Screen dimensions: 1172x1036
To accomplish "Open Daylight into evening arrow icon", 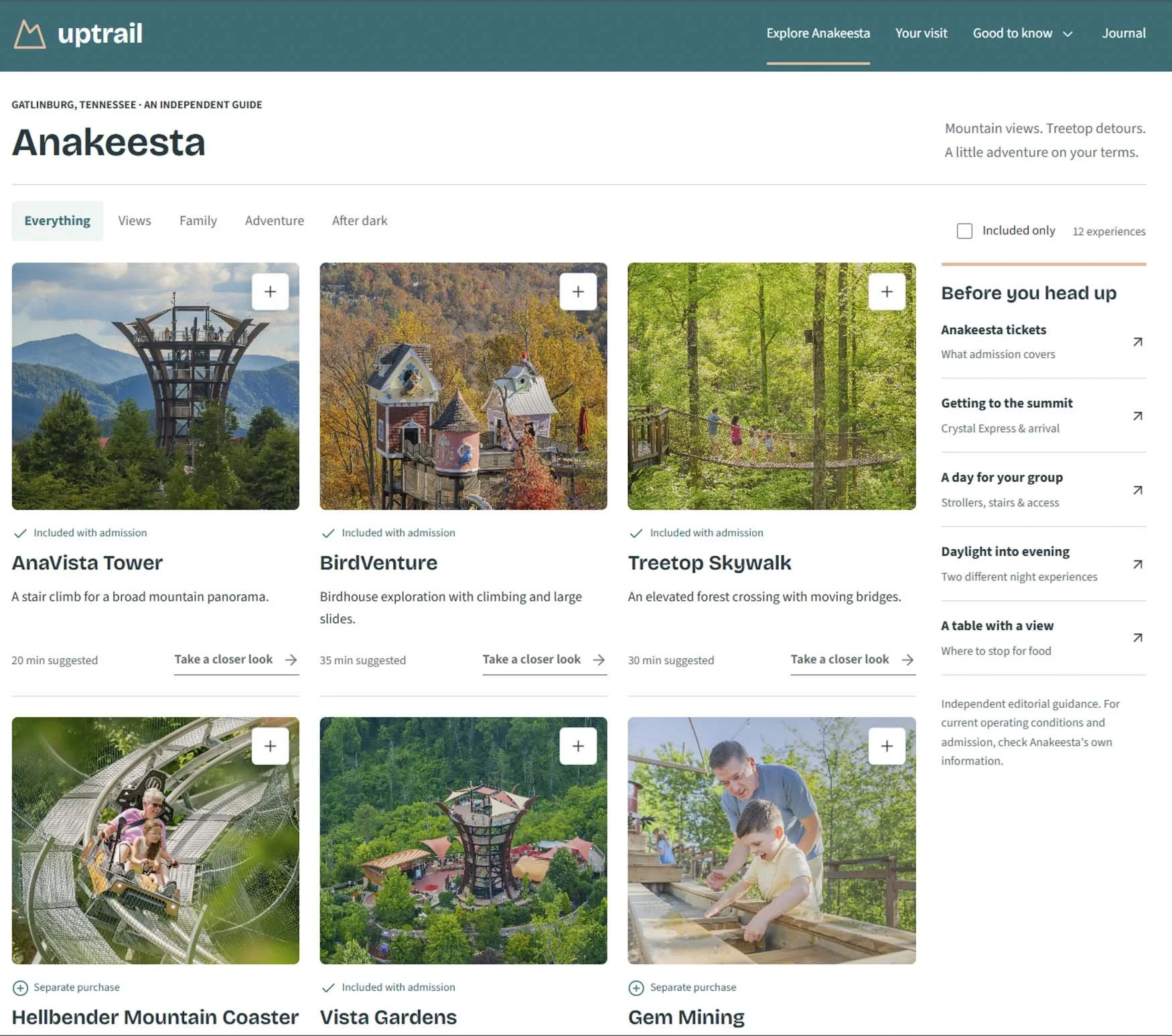I will click(x=1137, y=565).
